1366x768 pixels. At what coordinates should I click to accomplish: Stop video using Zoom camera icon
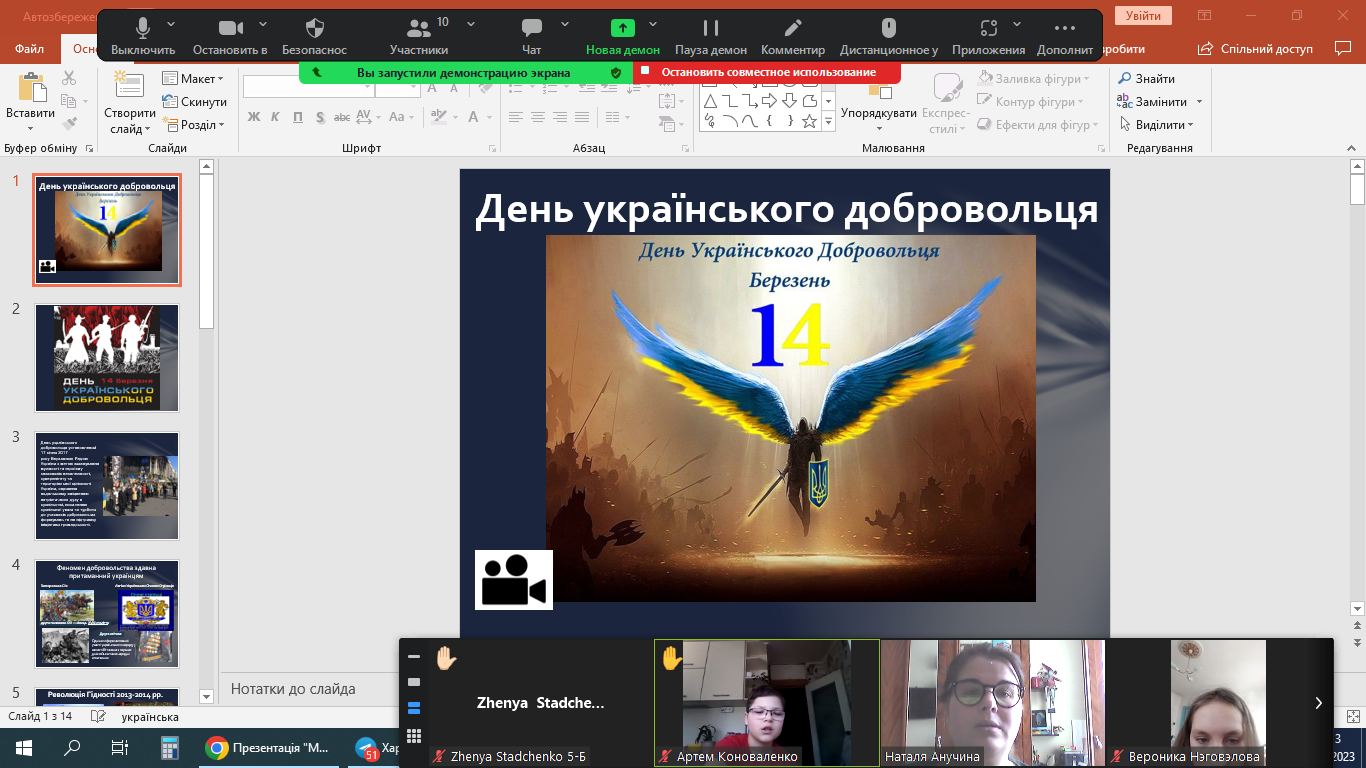coord(231,29)
